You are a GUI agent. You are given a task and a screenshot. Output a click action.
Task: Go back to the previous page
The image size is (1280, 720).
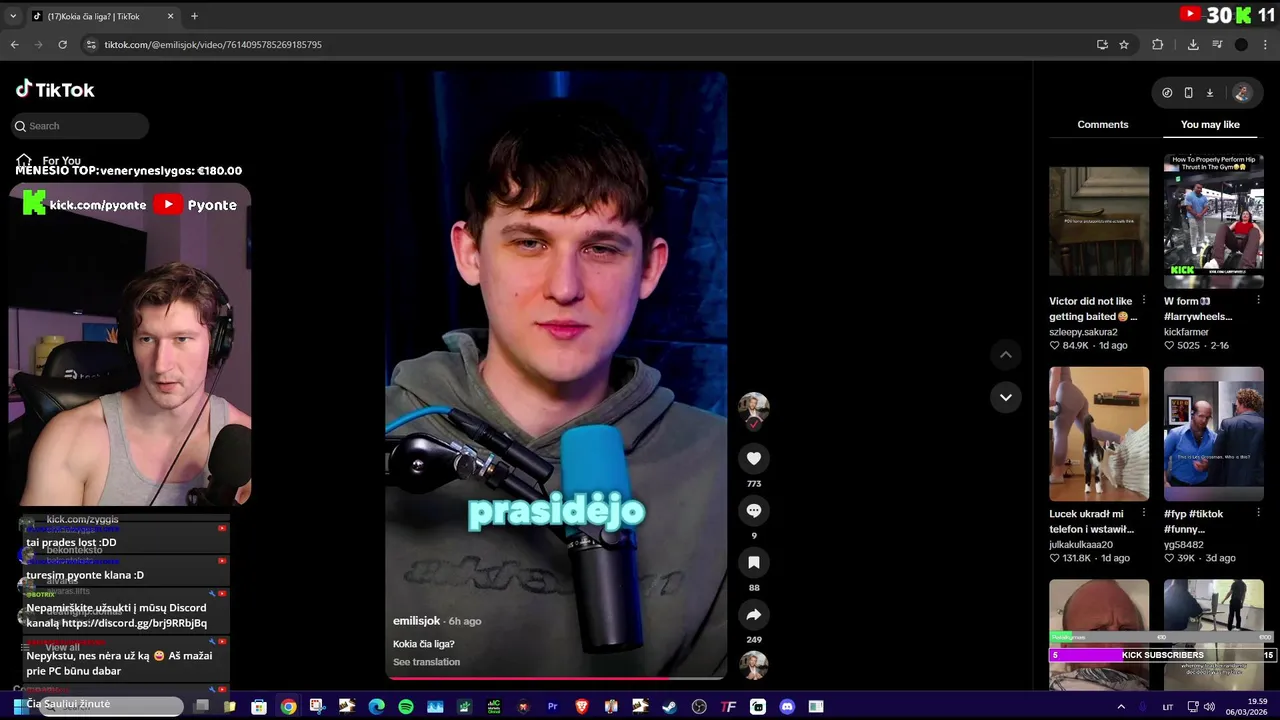pyautogui.click(x=14, y=44)
